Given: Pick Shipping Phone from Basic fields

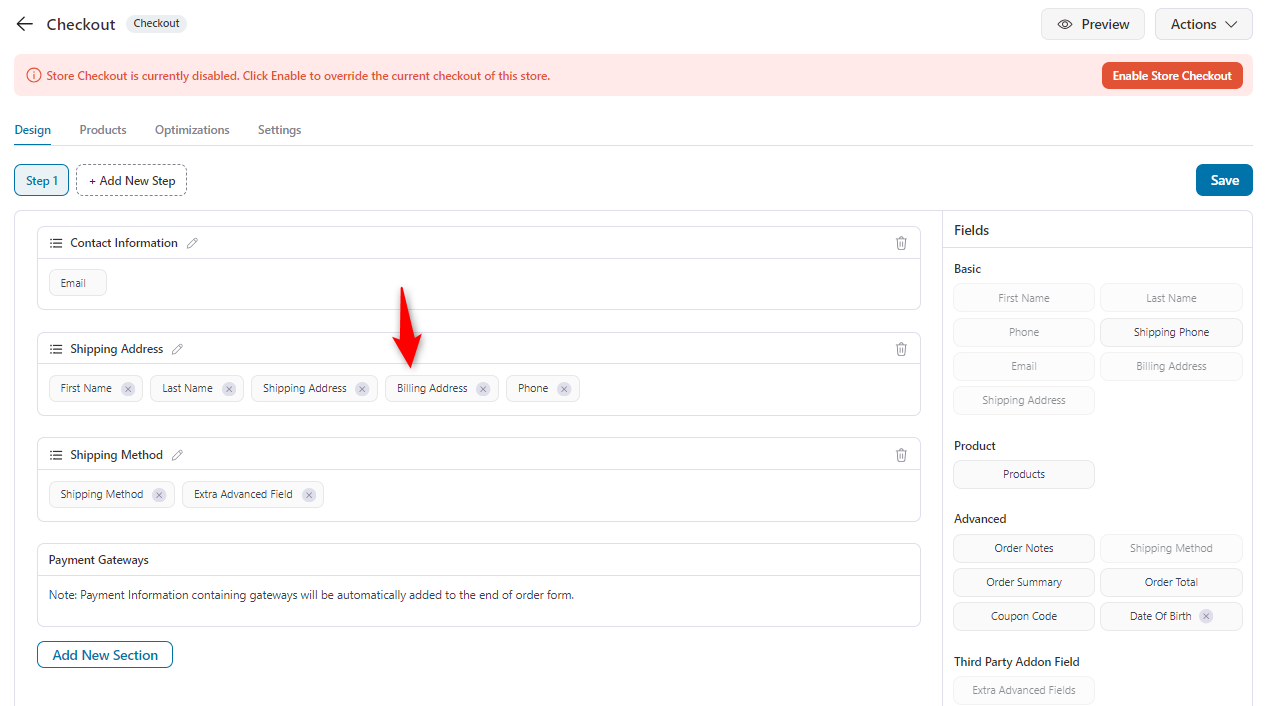Looking at the screenshot, I should [1171, 332].
